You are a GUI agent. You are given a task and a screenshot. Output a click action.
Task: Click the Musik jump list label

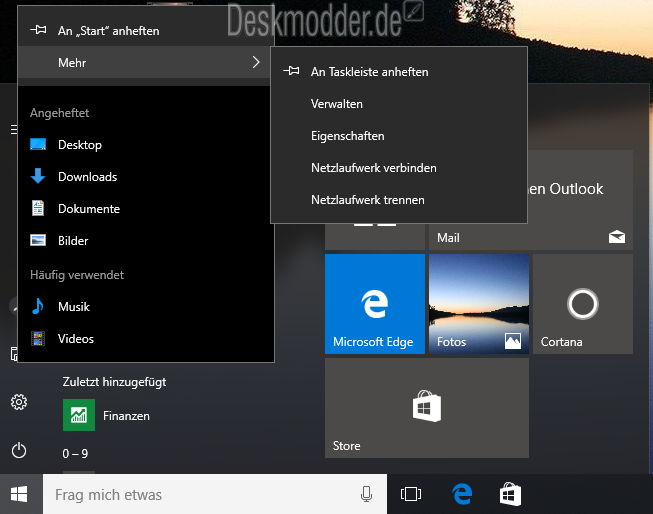(74, 307)
